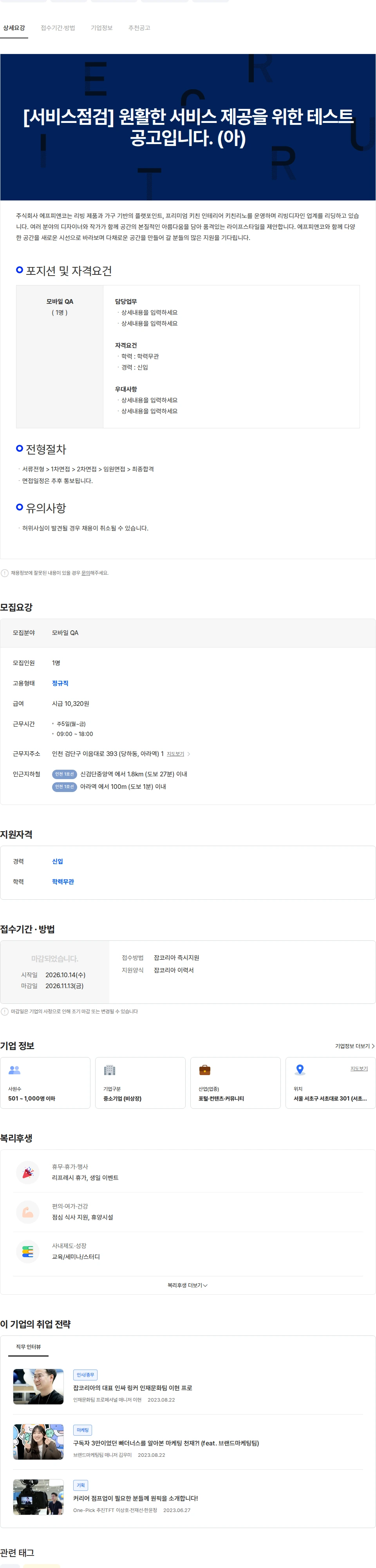Click the 학력무관 education link
This screenshot has height=1568, width=376.
point(63,881)
